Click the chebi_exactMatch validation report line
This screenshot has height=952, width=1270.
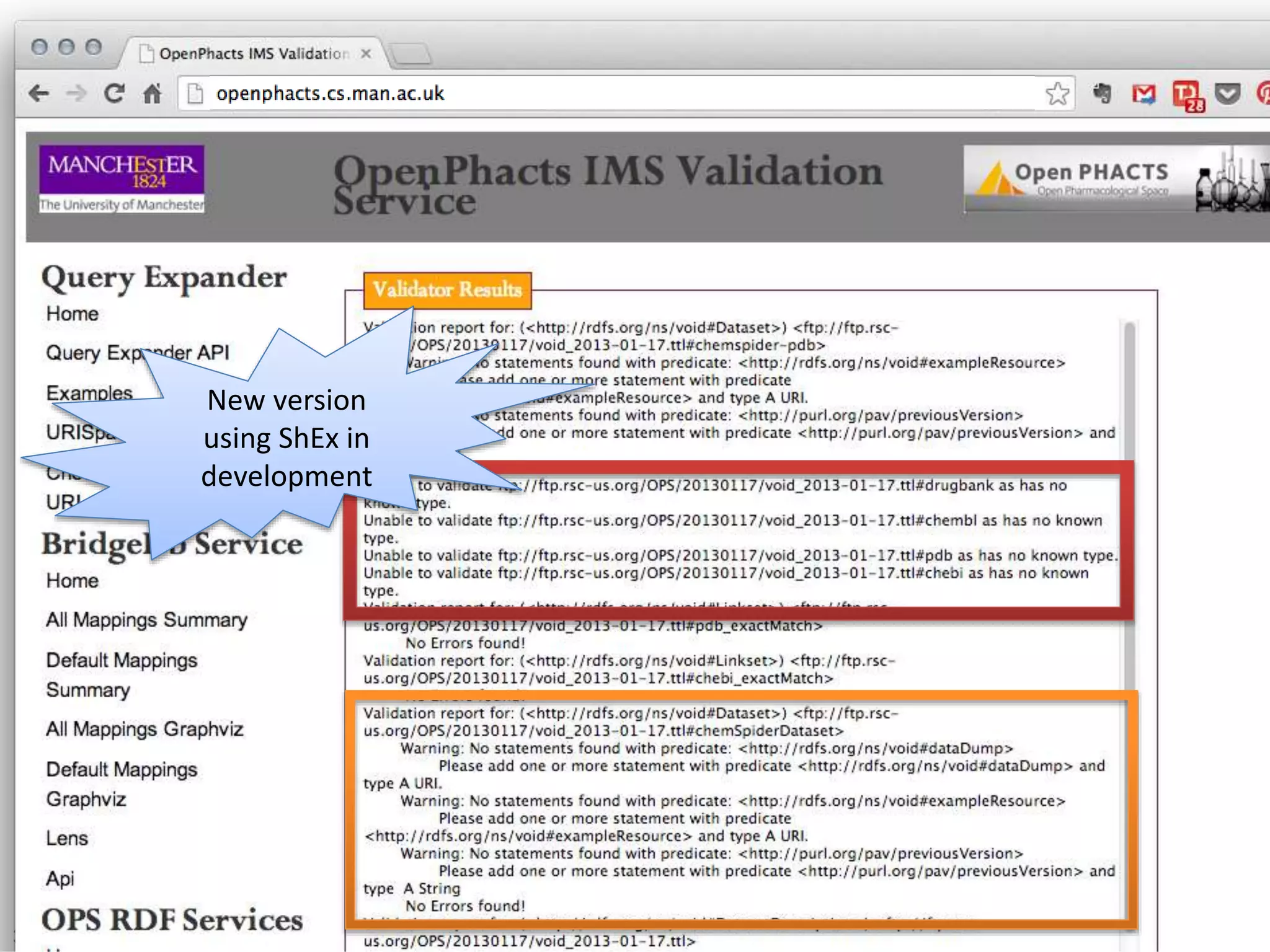629,669
